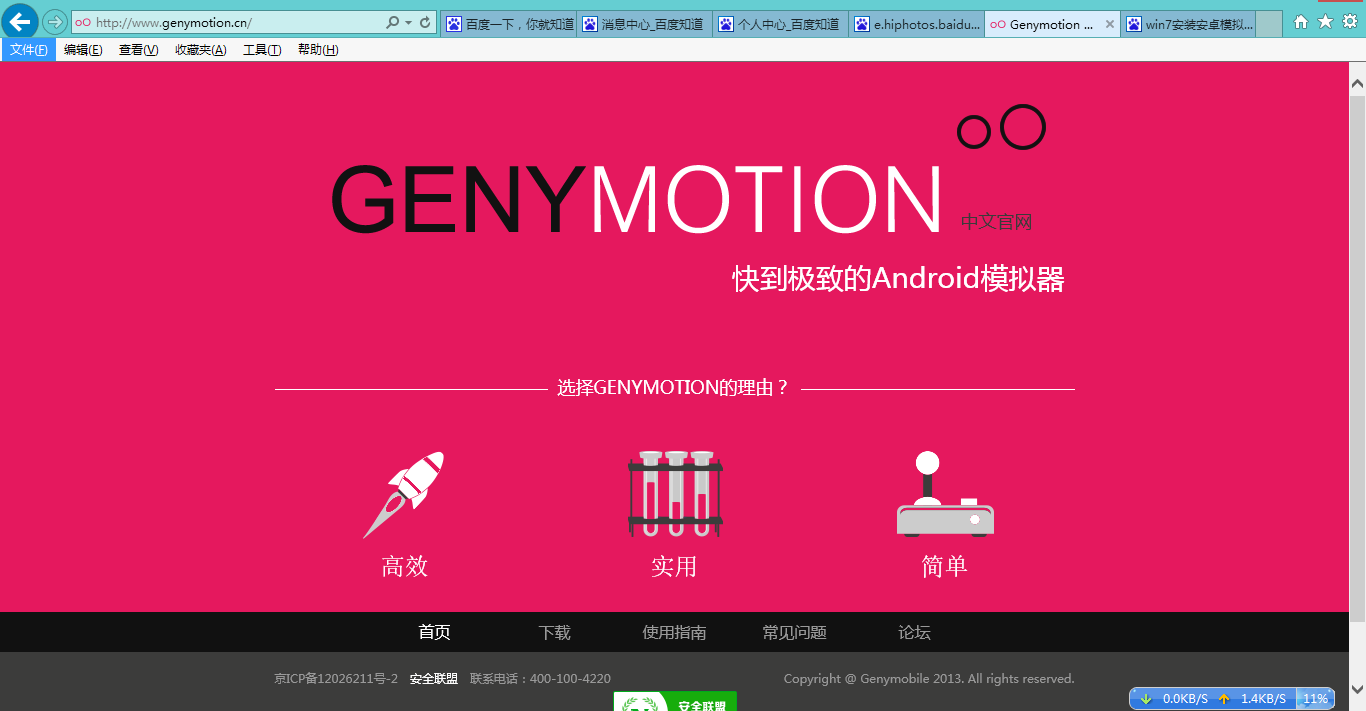Click the scrollbar up arrow
The width and height of the screenshot is (1366, 711).
tap(1357, 83)
